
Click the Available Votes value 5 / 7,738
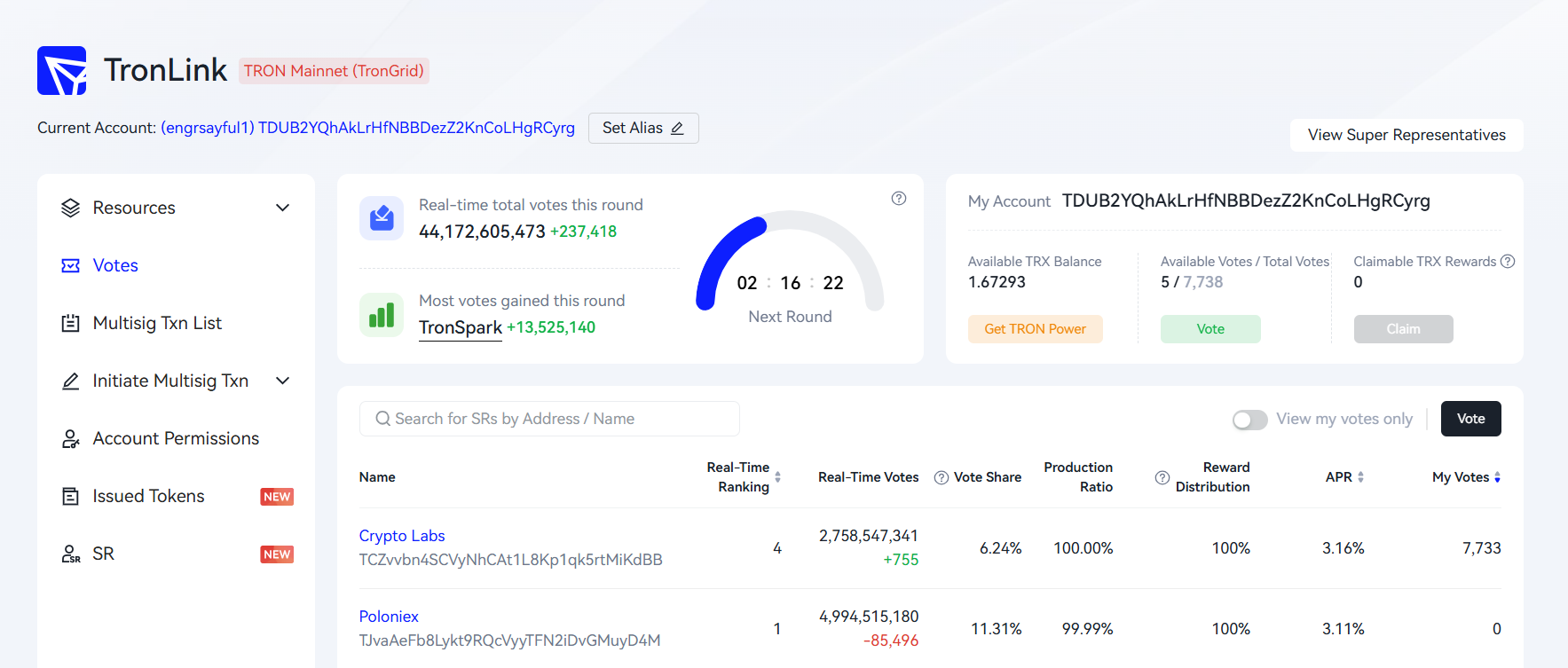click(1192, 282)
